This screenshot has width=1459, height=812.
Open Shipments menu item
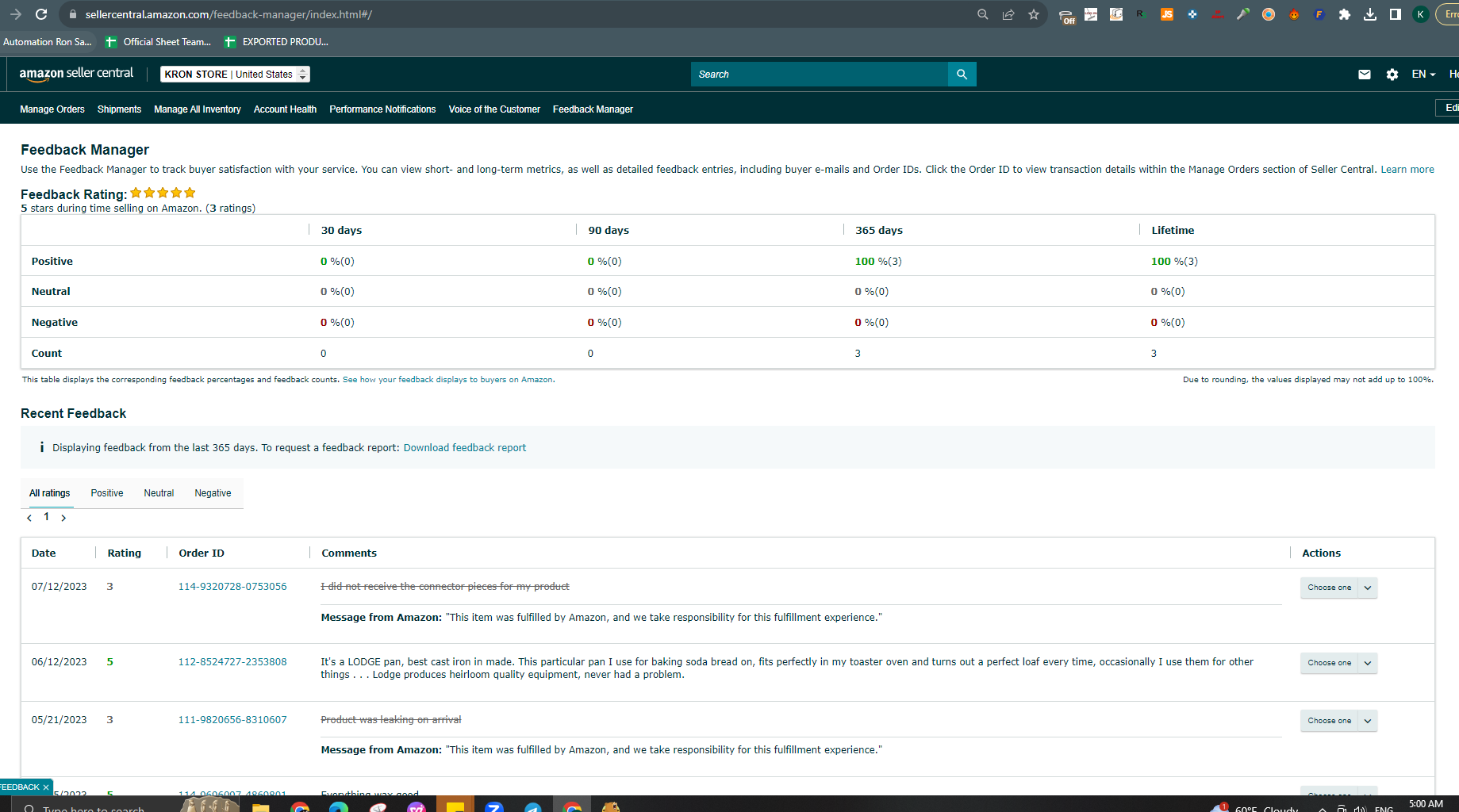click(x=119, y=109)
